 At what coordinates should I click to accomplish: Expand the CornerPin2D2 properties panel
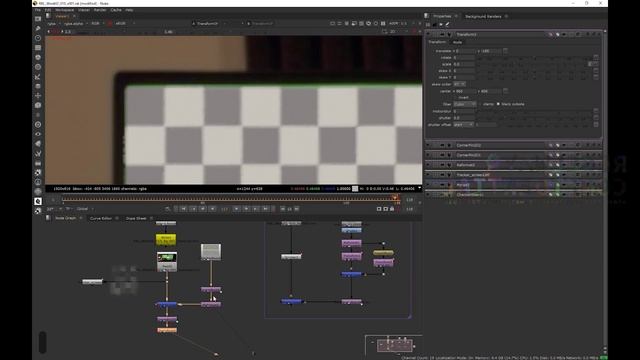click(429, 145)
